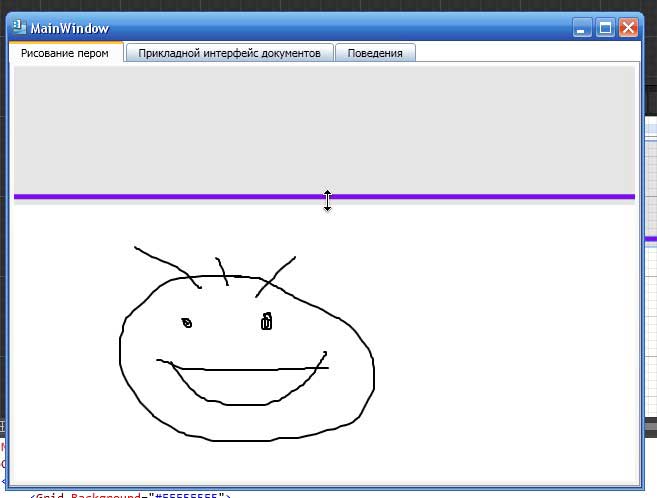This screenshot has width=657, height=498.
Task: Click the MainWindow application icon in title bar
Action: (x=19, y=27)
